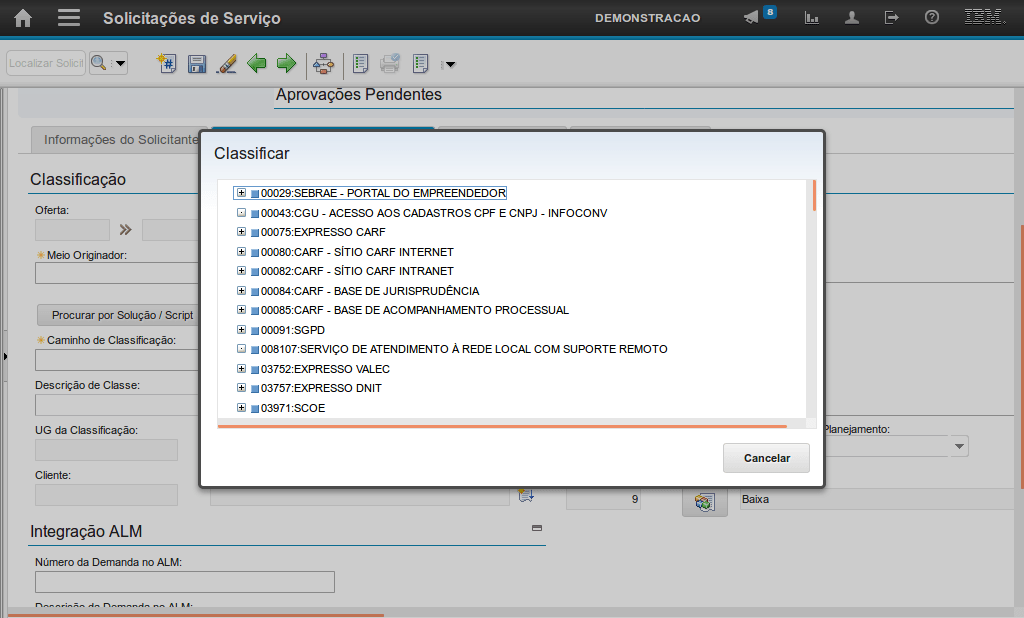Click the icon button left of Baixa
This screenshot has width=1024, height=618.
pyautogui.click(x=705, y=502)
